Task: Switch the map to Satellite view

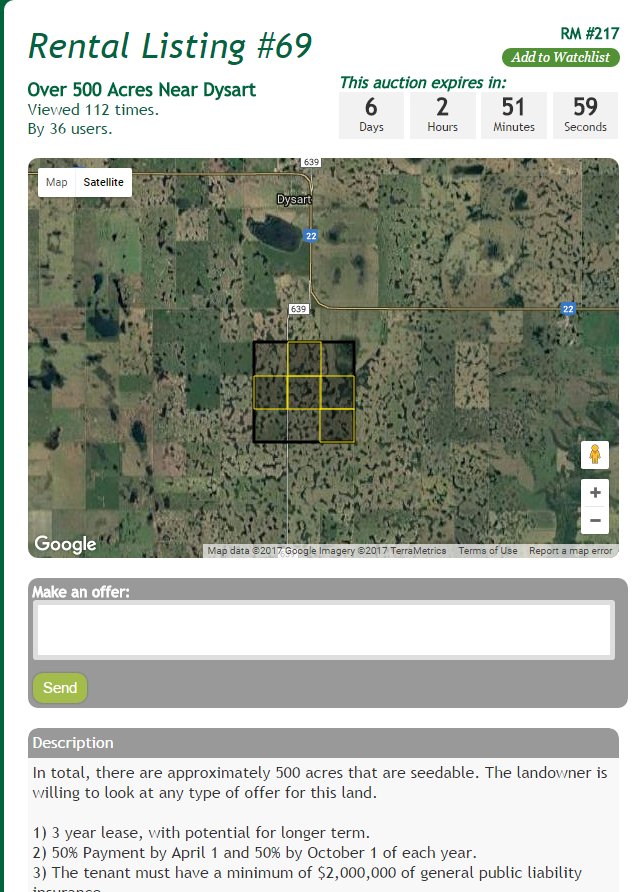Action: 103,182
